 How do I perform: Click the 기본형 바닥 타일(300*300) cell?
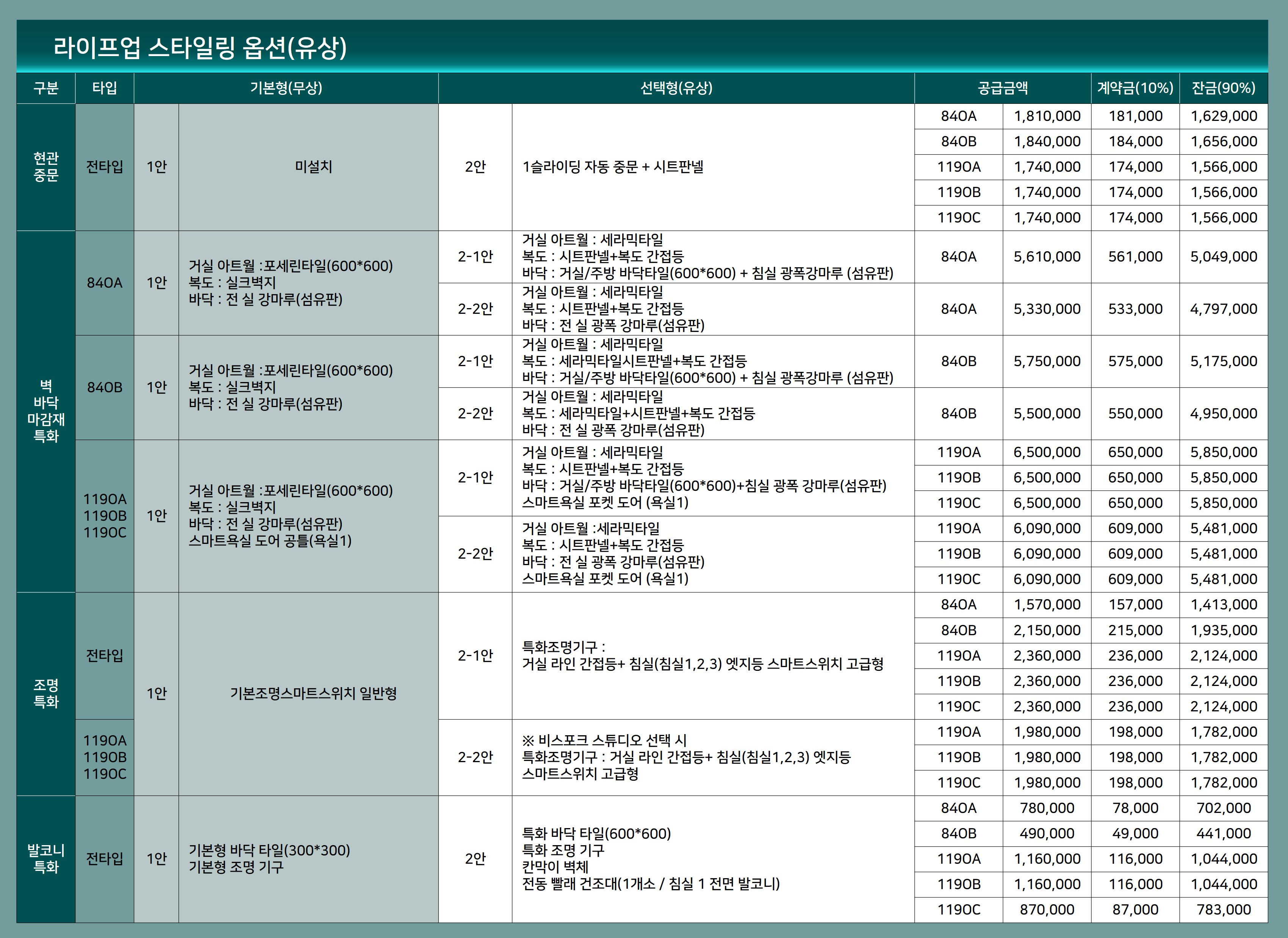coord(269,850)
